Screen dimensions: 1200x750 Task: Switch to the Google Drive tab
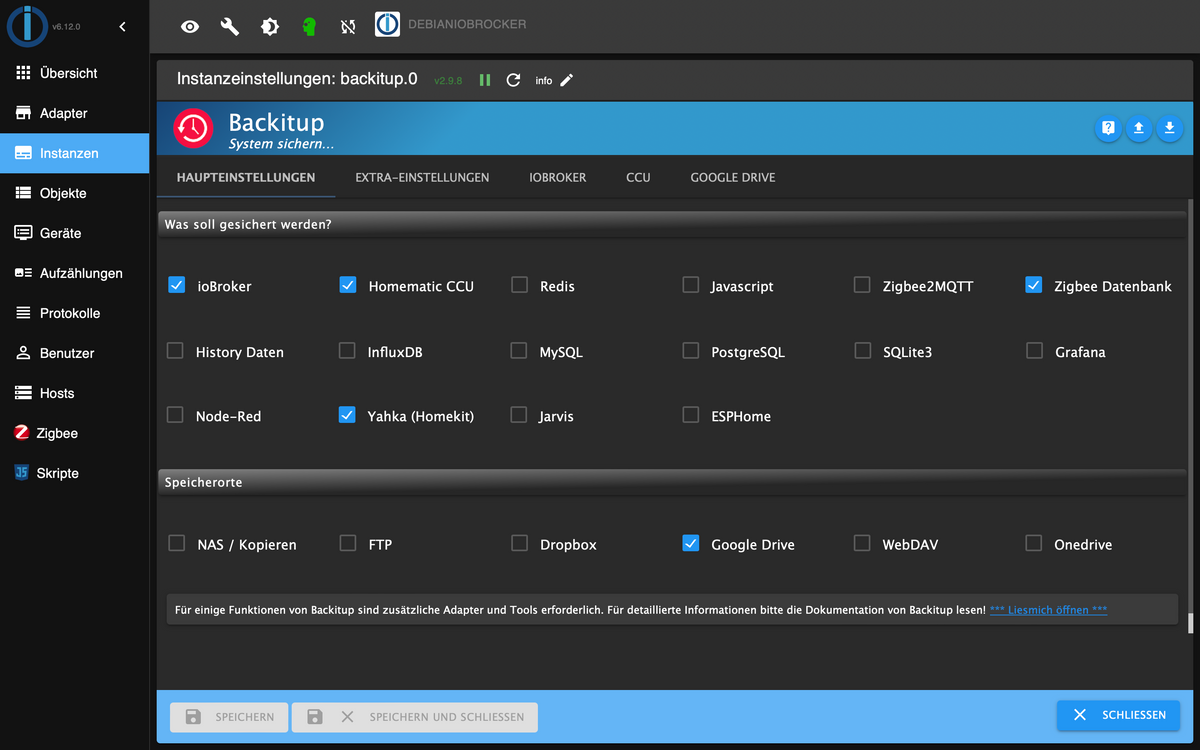click(x=733, y=177)
